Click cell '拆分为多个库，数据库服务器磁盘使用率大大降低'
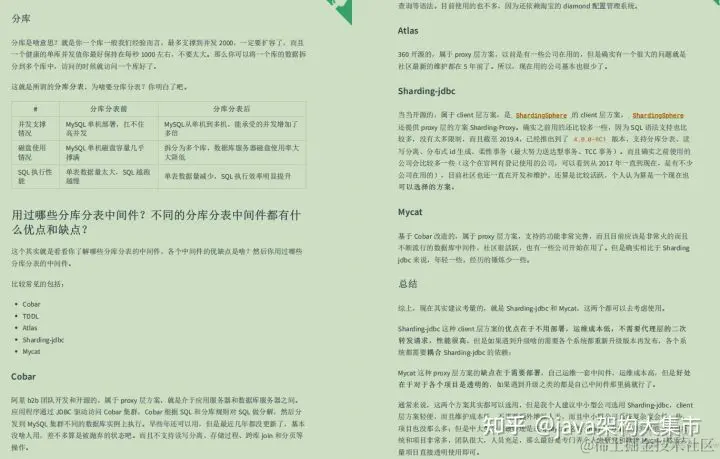Image resolution: width=720 pixels, height=459 pixels. click(x=232, y=152)
